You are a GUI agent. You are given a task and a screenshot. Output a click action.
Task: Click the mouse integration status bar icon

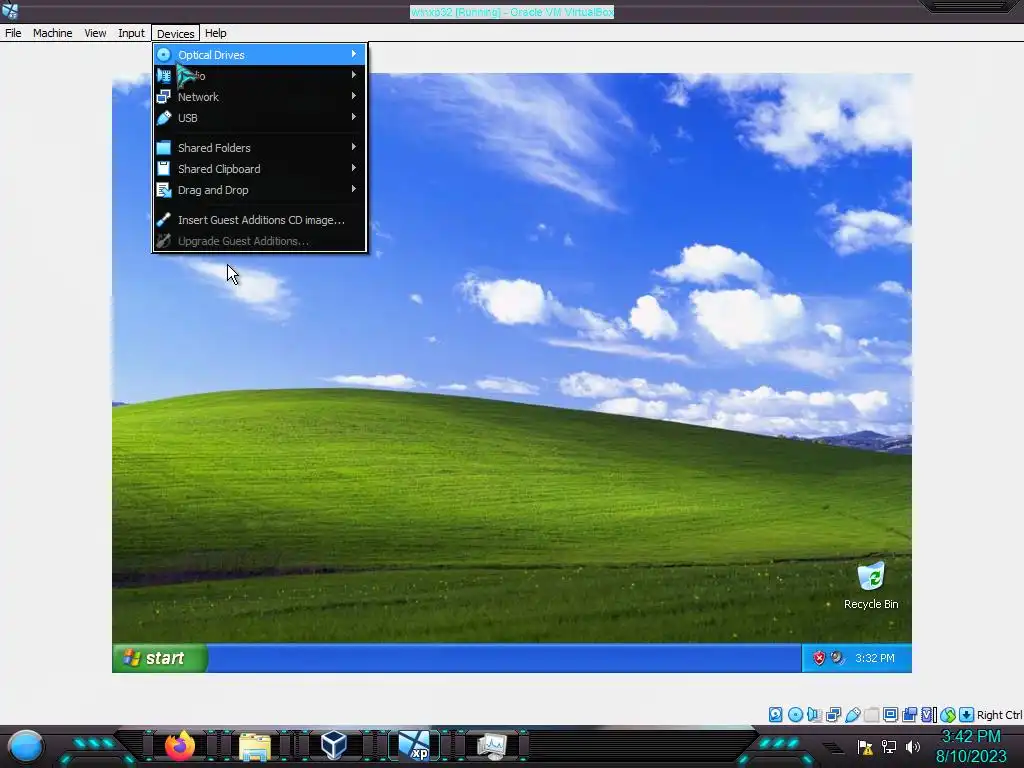pyautogui.click(x=948, y=714)
